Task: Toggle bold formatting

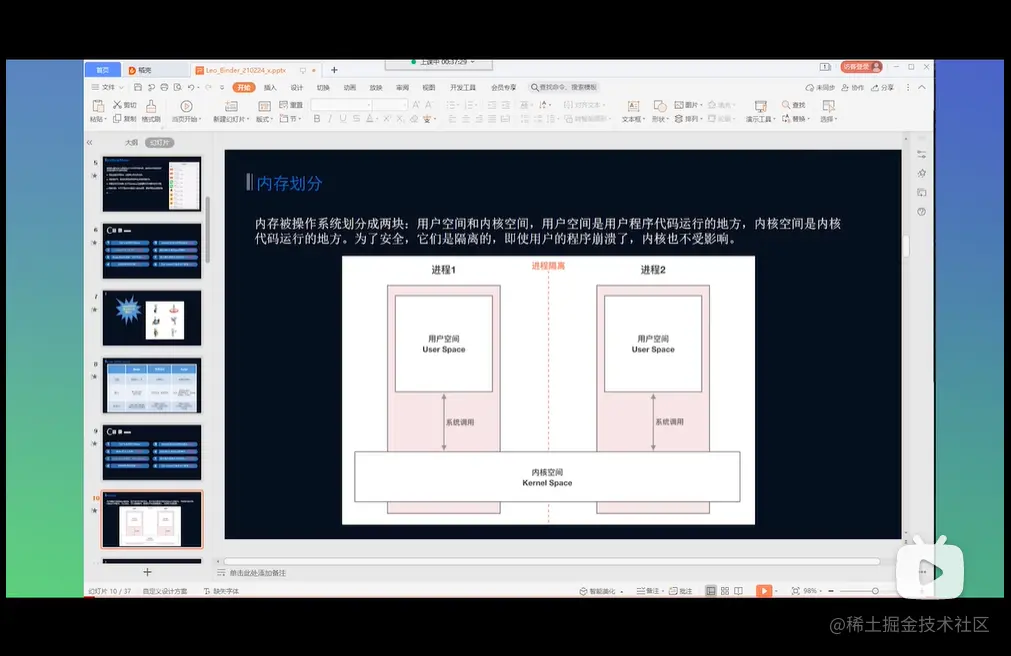Action: (317, 118)
